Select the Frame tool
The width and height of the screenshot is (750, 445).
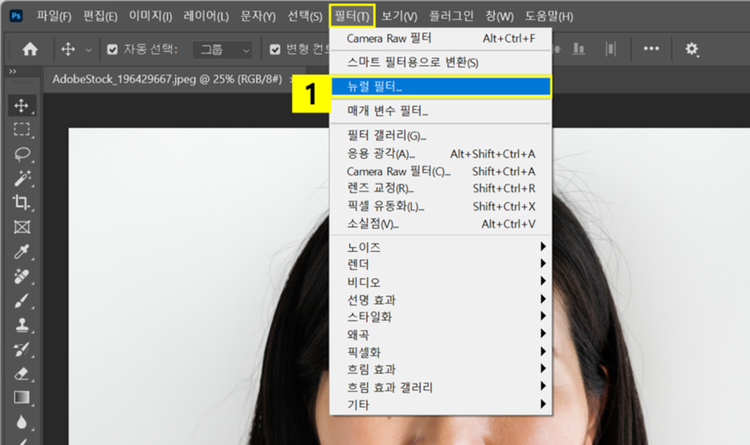point(22,227)
